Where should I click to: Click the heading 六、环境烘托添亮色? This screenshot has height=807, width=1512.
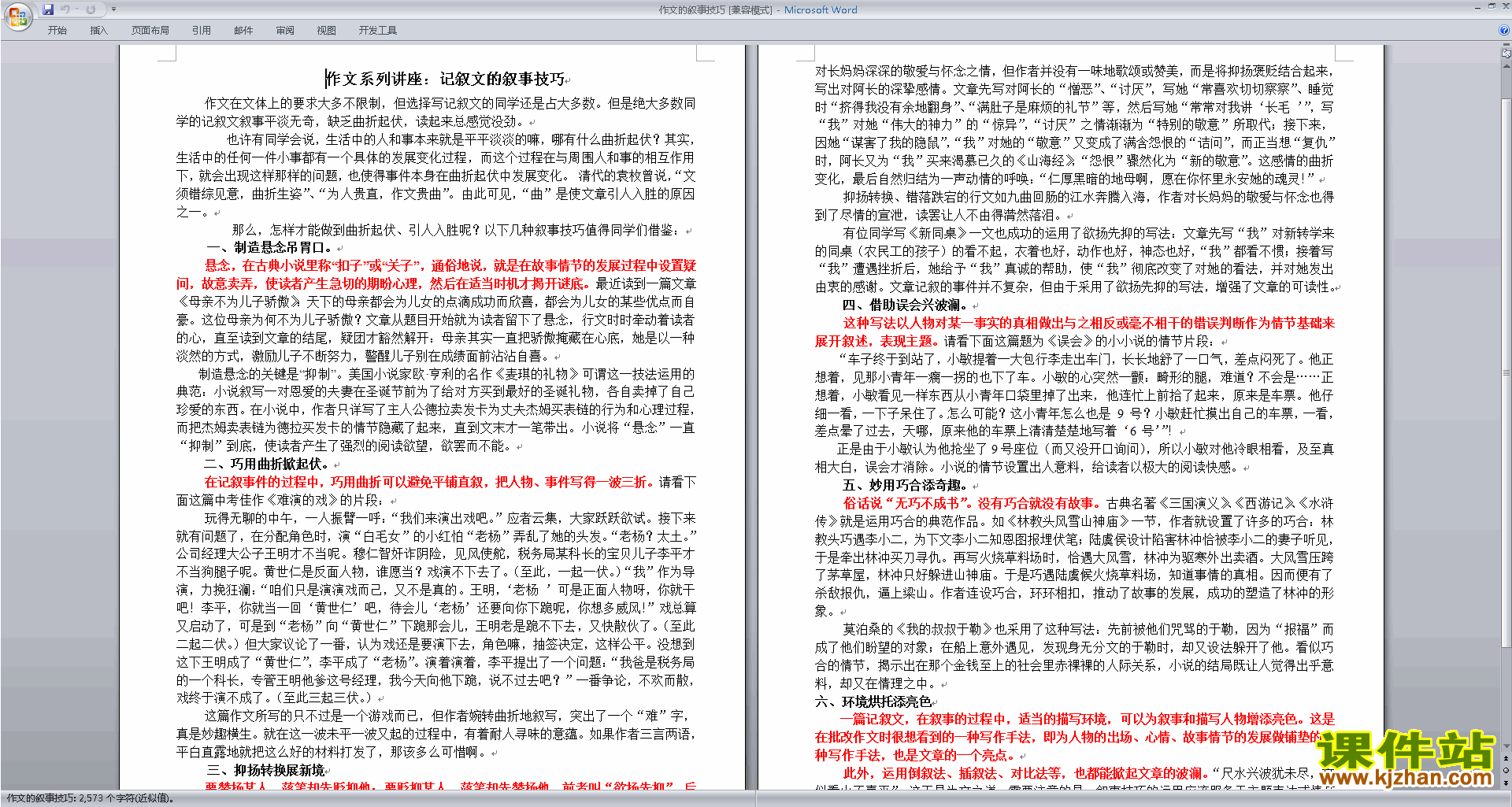coord(874,701)
